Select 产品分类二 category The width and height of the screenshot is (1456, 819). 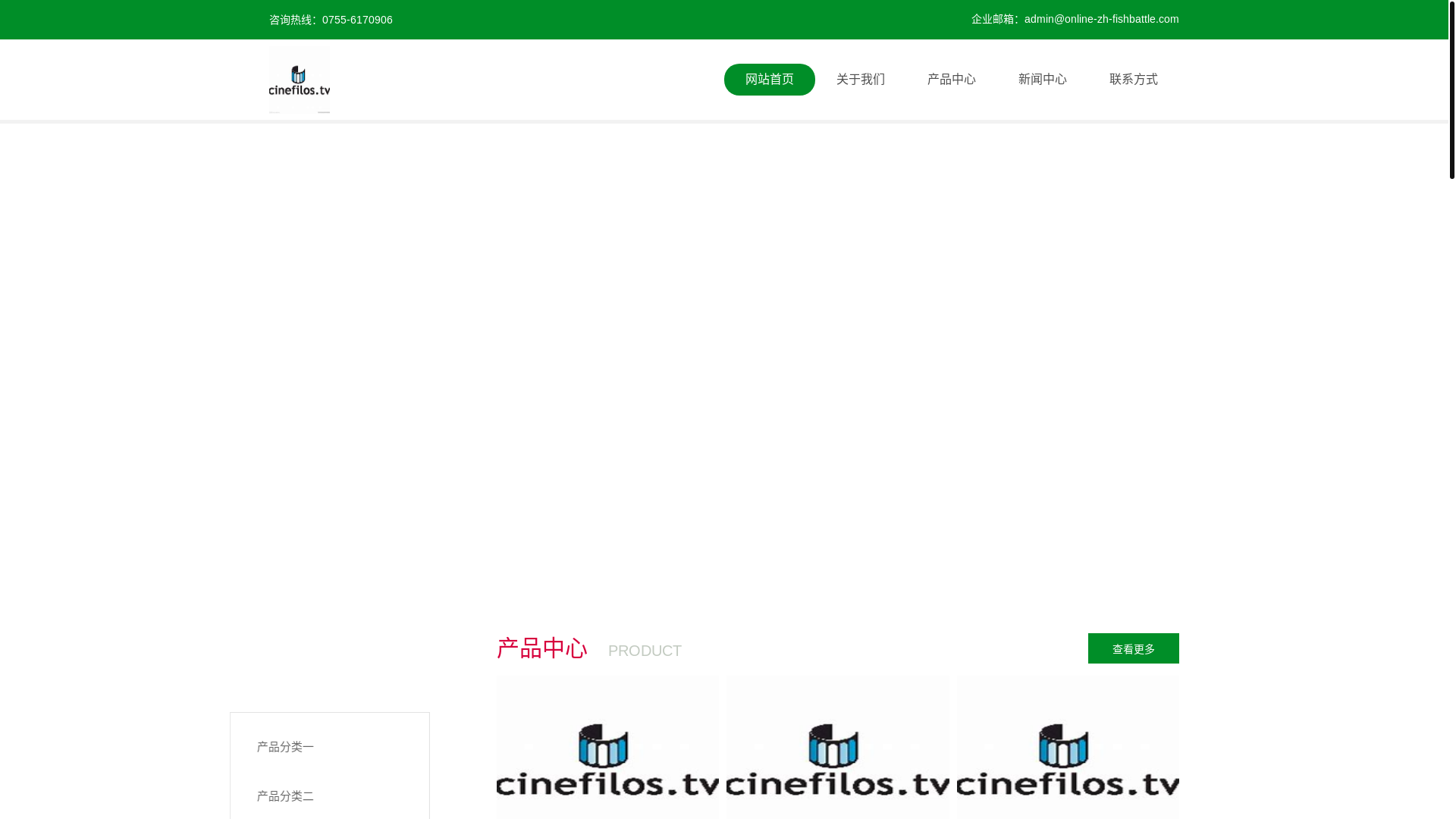(x=285, y=796)
